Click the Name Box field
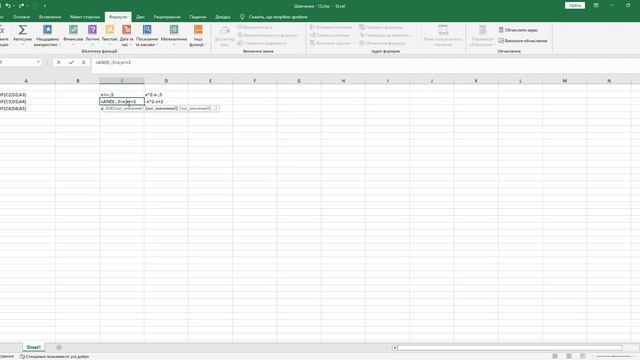The width and height of the screenshot is (640, 360). point(18,62)
